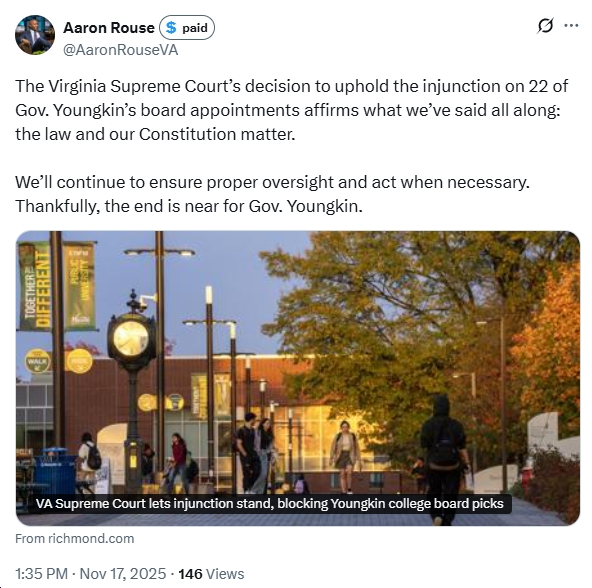Screen dimensions: 592x588
Task: Click the Nov 17, 2025 date
Action: point(123,574)
